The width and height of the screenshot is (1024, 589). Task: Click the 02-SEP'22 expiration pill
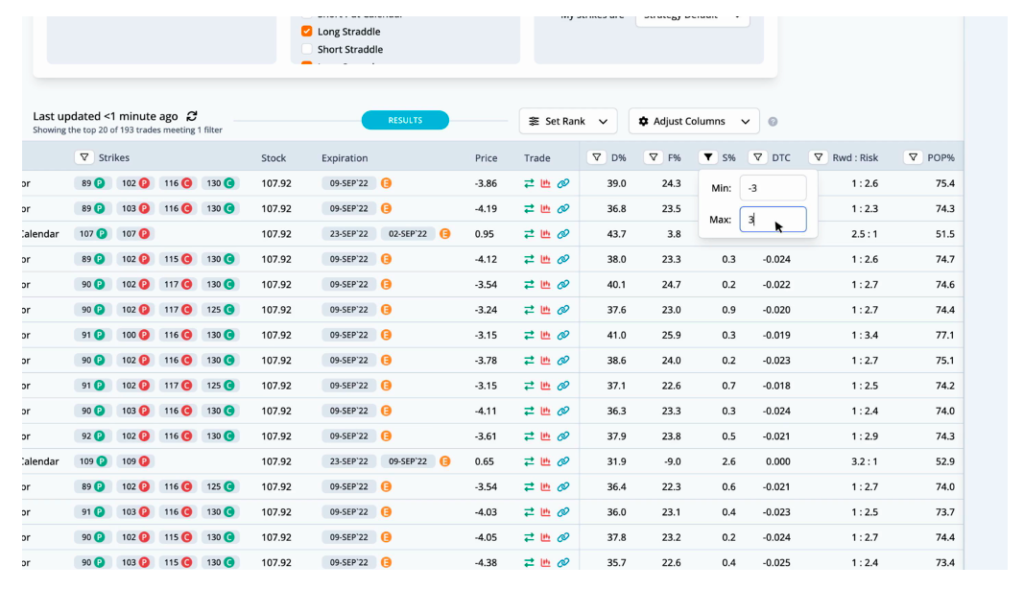pos(408,234)
